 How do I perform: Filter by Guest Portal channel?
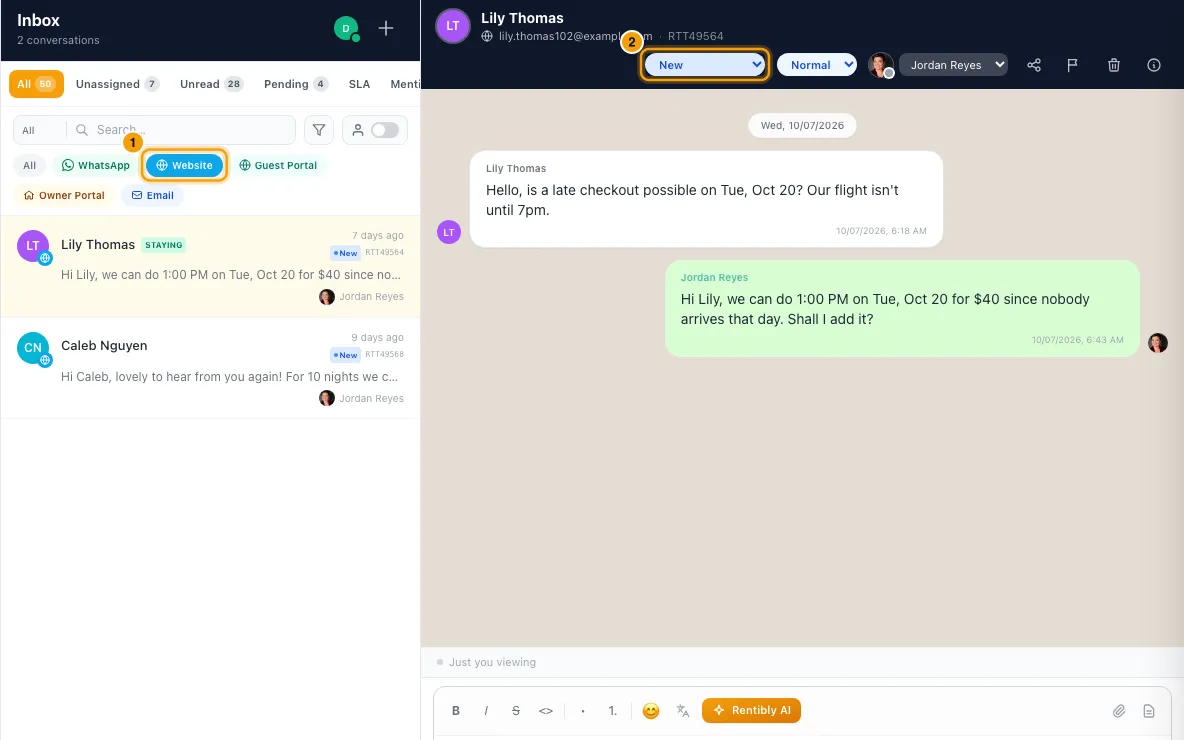[x=278, y=165]
